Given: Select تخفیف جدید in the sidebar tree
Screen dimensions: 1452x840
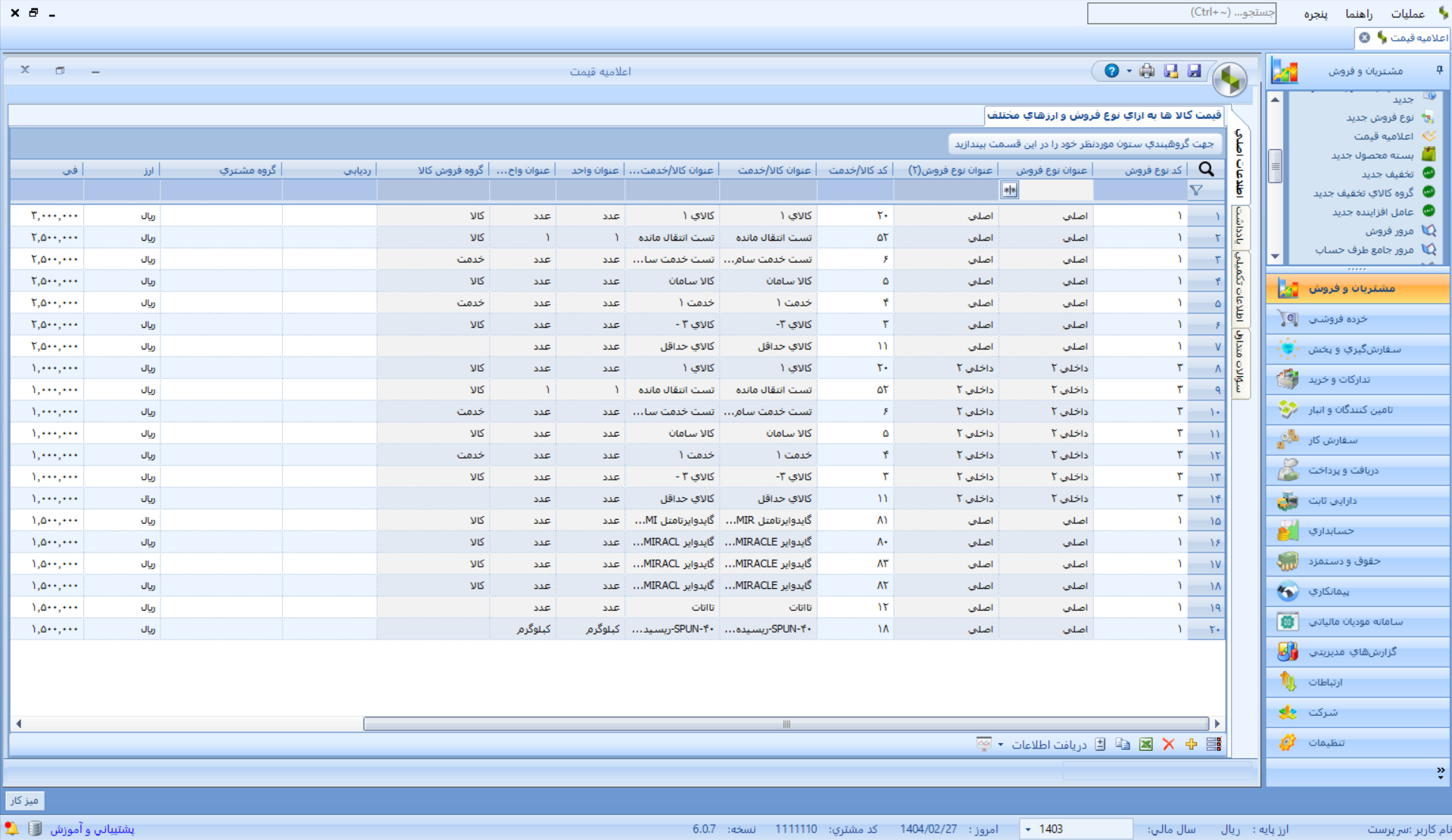Looking at the screenshot, I should pyautogui.click(x=1387, y=174).
